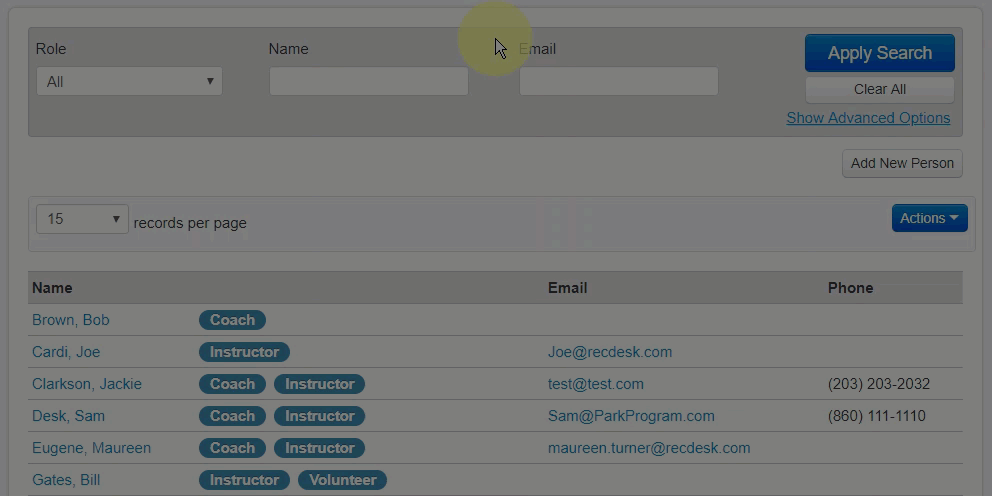Click the Clear All button
Viewport: 992px width, 496px height.
coord(879,89)
